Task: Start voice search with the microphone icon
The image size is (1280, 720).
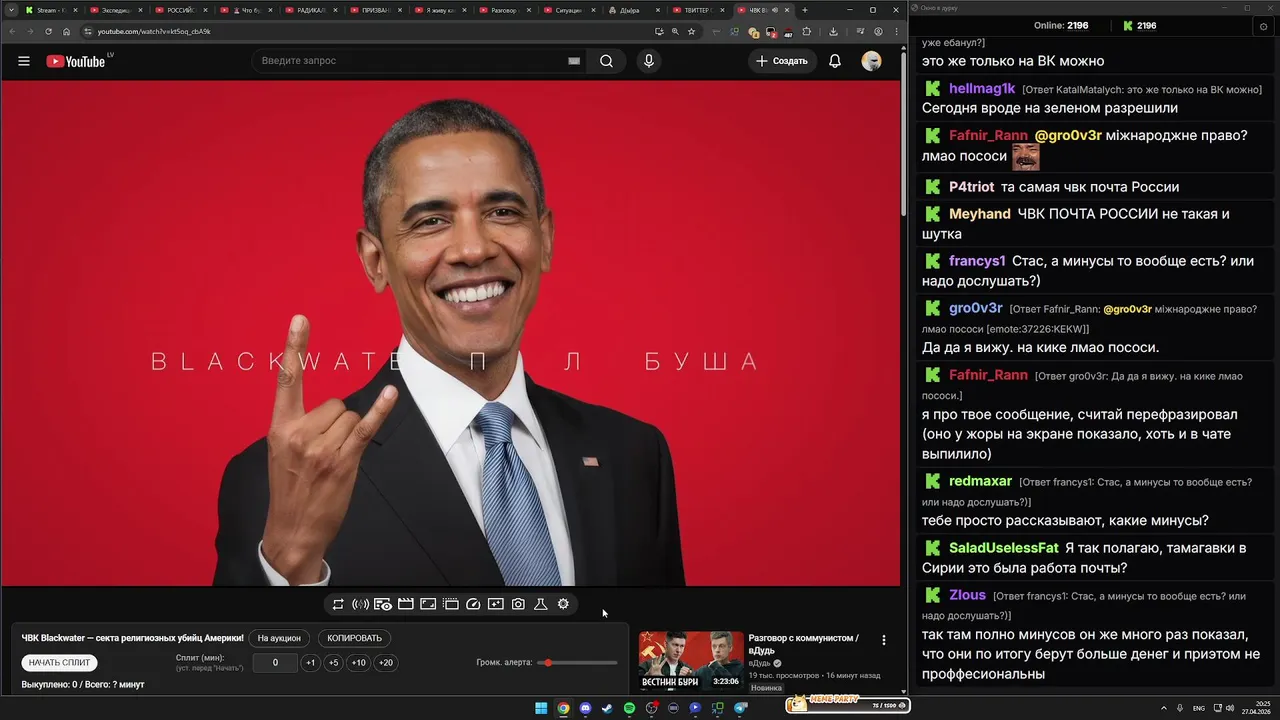Action: 649,61
